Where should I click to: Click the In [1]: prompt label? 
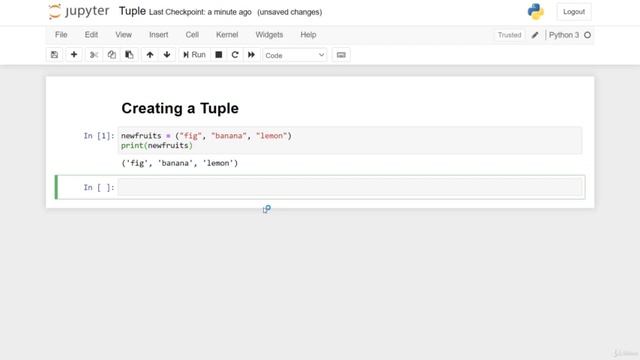click(x=99, y=136)
